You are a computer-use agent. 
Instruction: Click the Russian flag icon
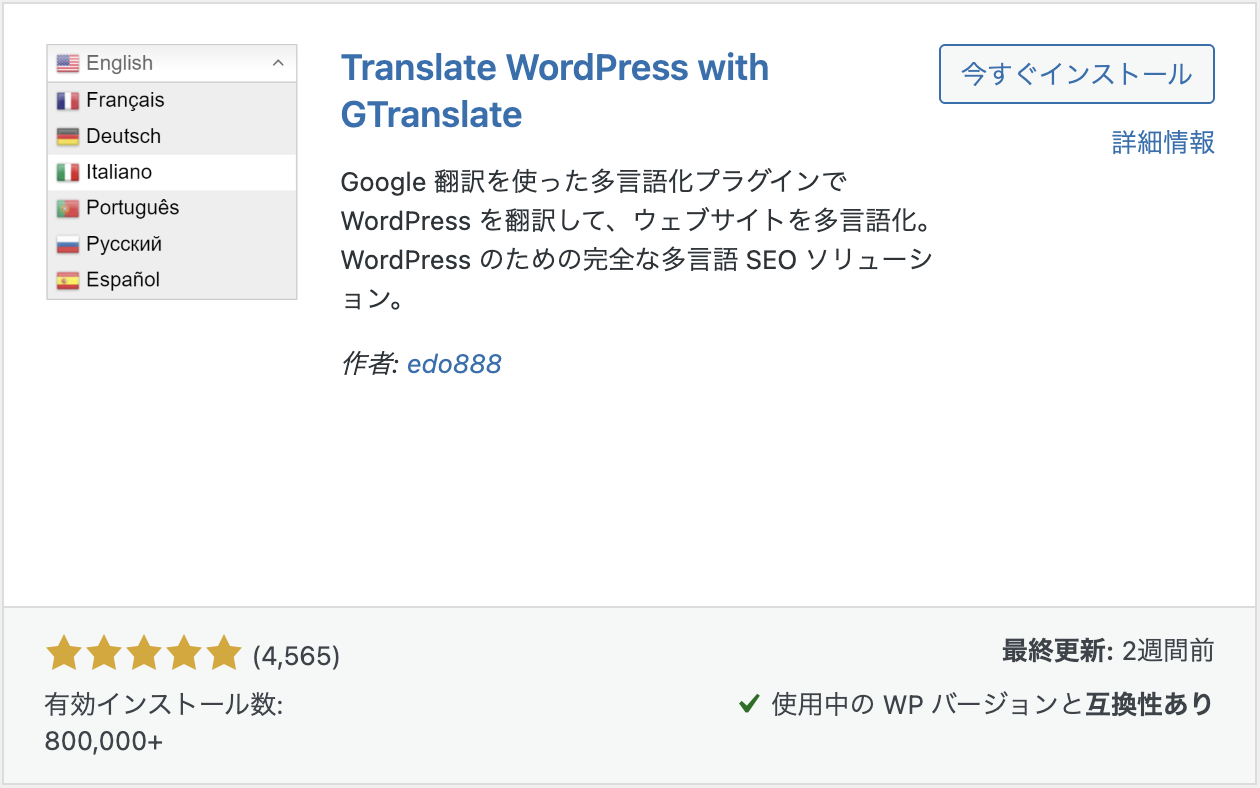[68, 244]
